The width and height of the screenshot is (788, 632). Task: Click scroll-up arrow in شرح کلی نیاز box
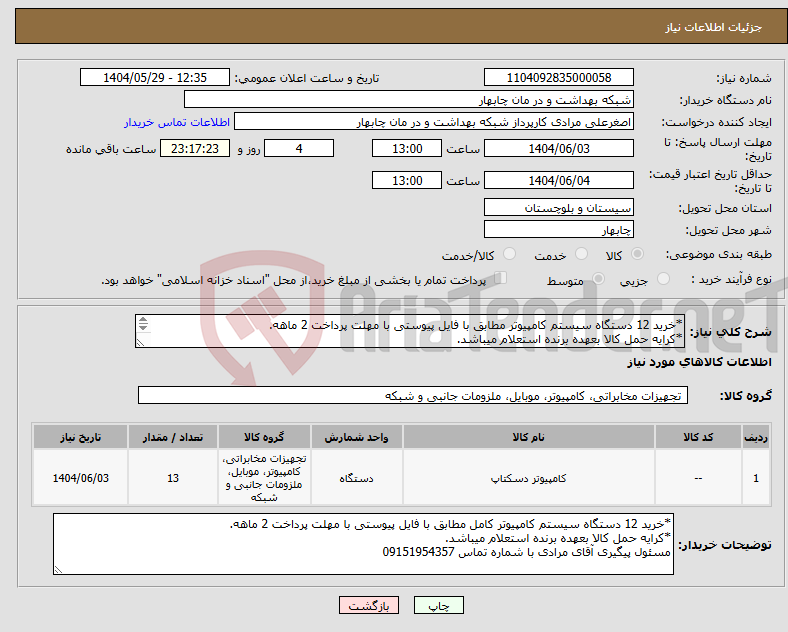point(143,320)
